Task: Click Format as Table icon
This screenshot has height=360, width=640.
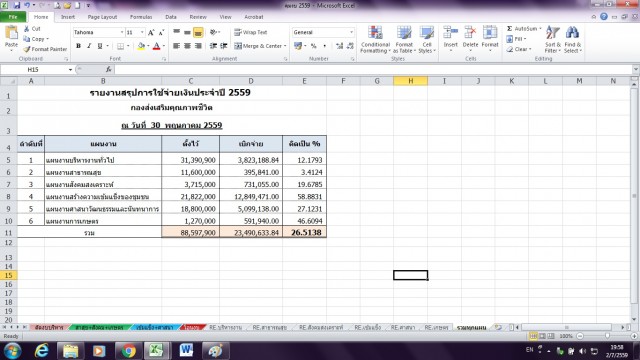Action: pyautogui.click(x=404, y=33)
